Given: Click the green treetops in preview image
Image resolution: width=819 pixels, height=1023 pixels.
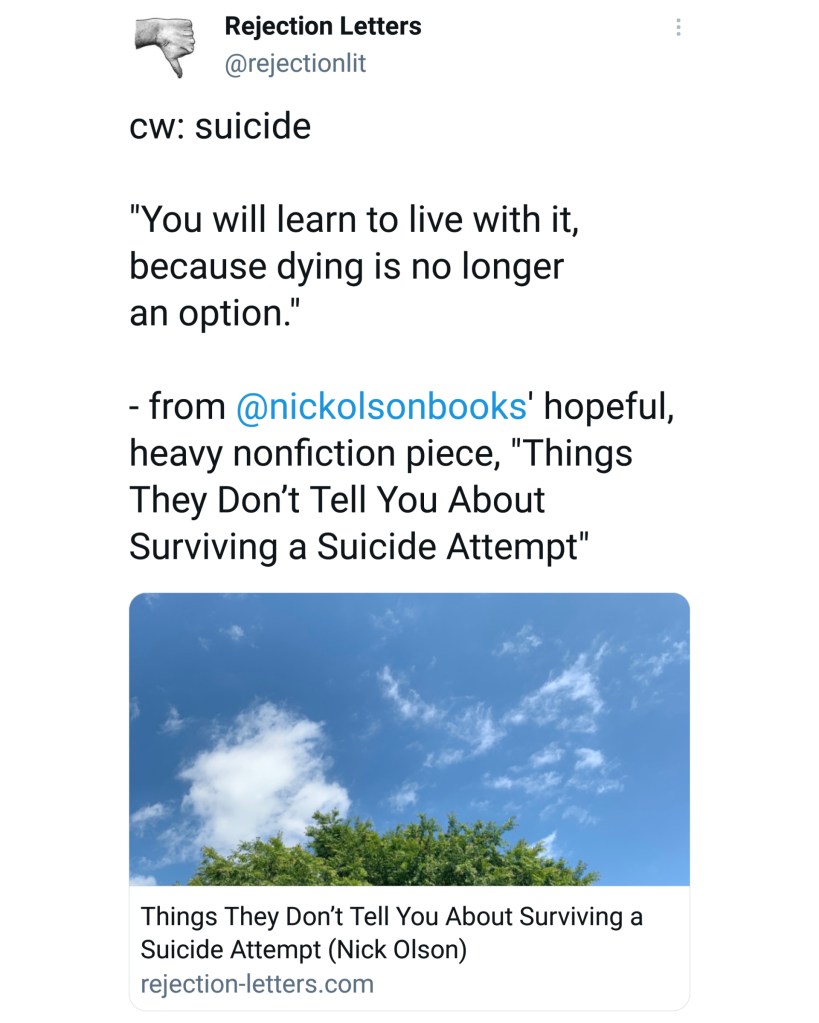Looking at the screenshot, I should (400, 853).
